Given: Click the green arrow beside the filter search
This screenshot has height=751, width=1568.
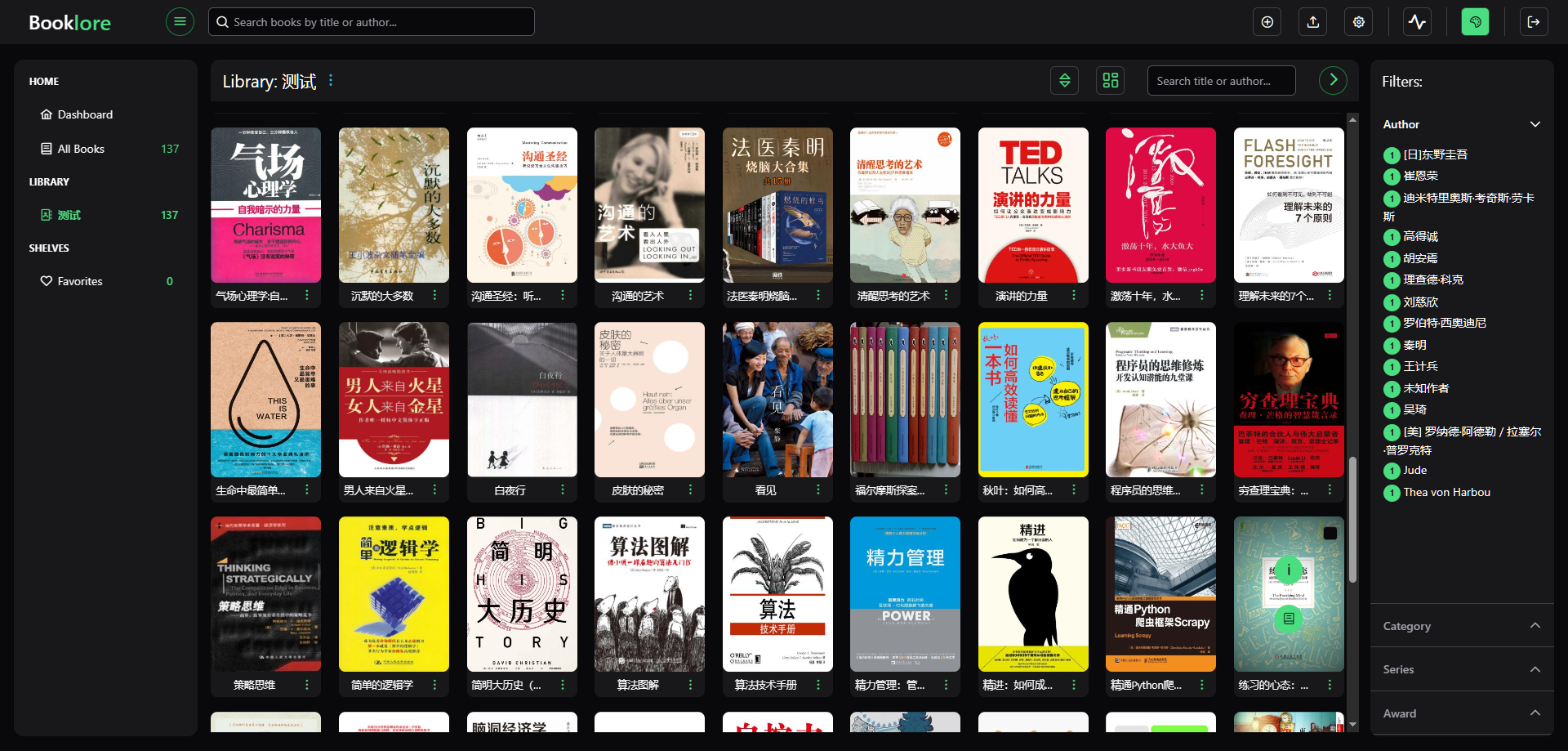Looking at the screenshot, I should point(1333,80).
